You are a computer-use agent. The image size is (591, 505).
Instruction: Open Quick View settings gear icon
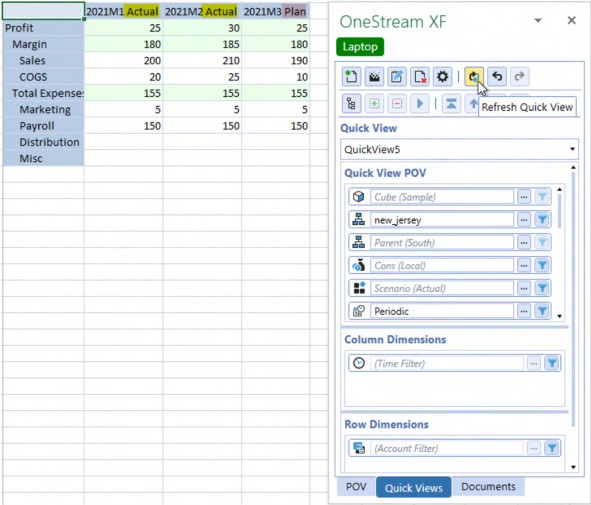pos(442,77)
